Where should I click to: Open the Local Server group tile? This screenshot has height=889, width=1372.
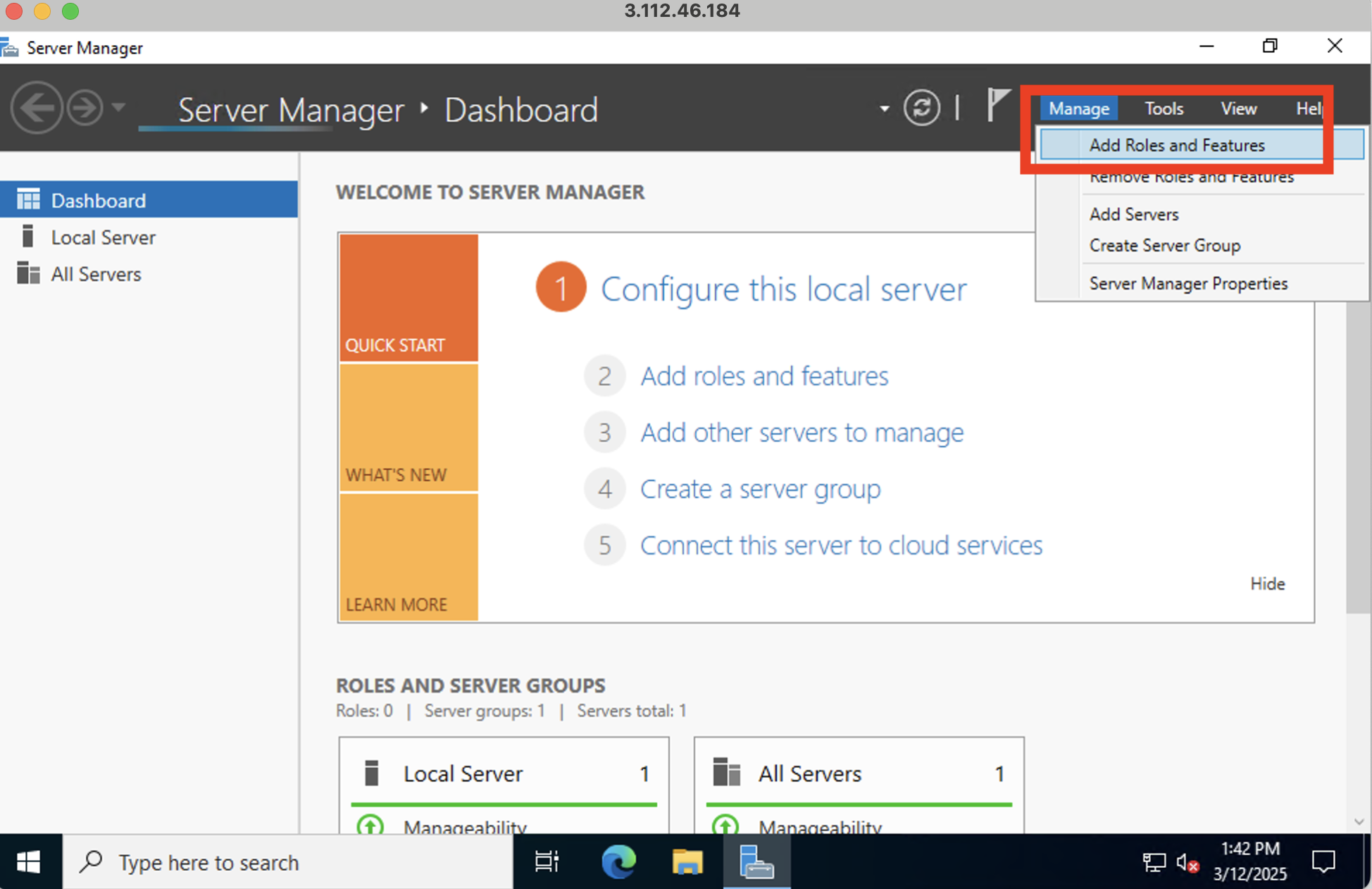[x=463, y=773]
